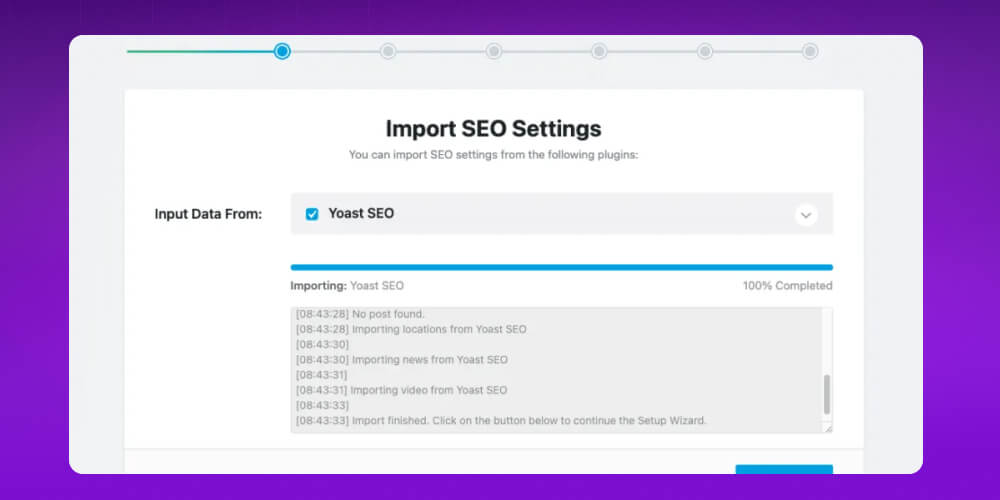Click the last step dot of the wizard
Viewport: 1000px width, 500px height.
coord(810,52)
